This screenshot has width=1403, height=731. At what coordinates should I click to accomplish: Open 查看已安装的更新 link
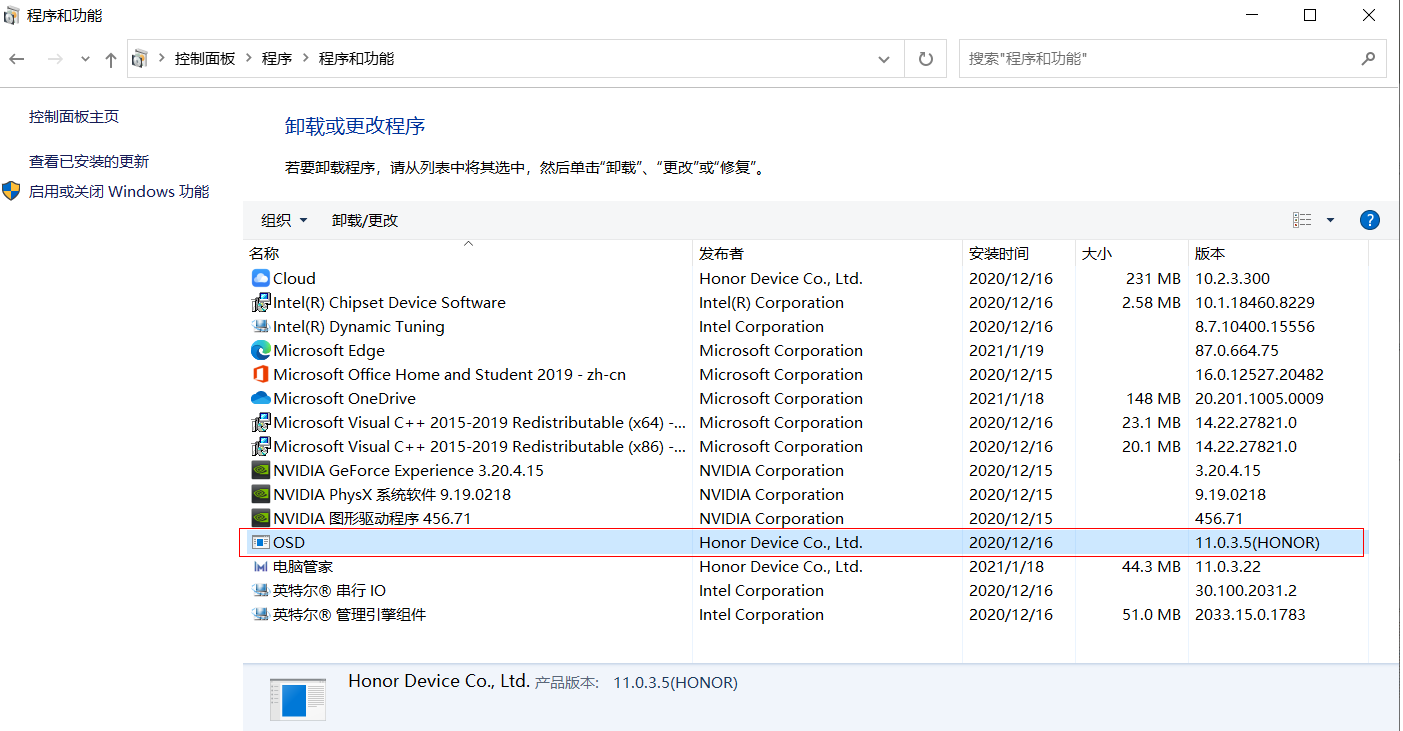[89, 161]
